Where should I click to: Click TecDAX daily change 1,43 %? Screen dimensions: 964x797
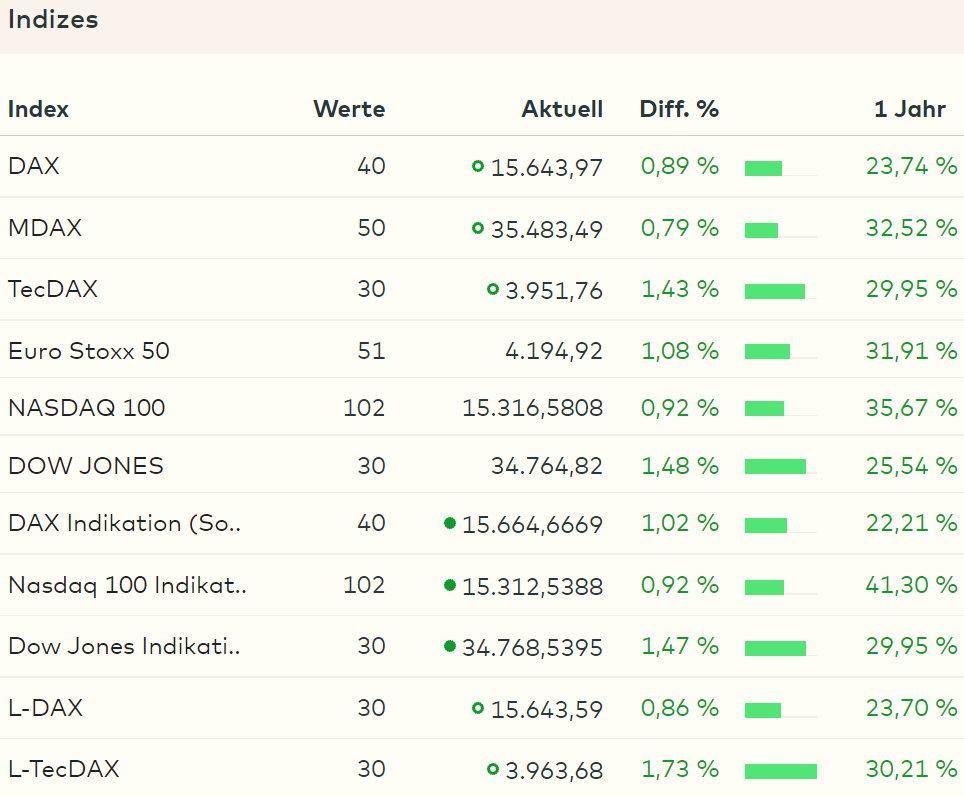pyautogui.click(x=680, y=289)
